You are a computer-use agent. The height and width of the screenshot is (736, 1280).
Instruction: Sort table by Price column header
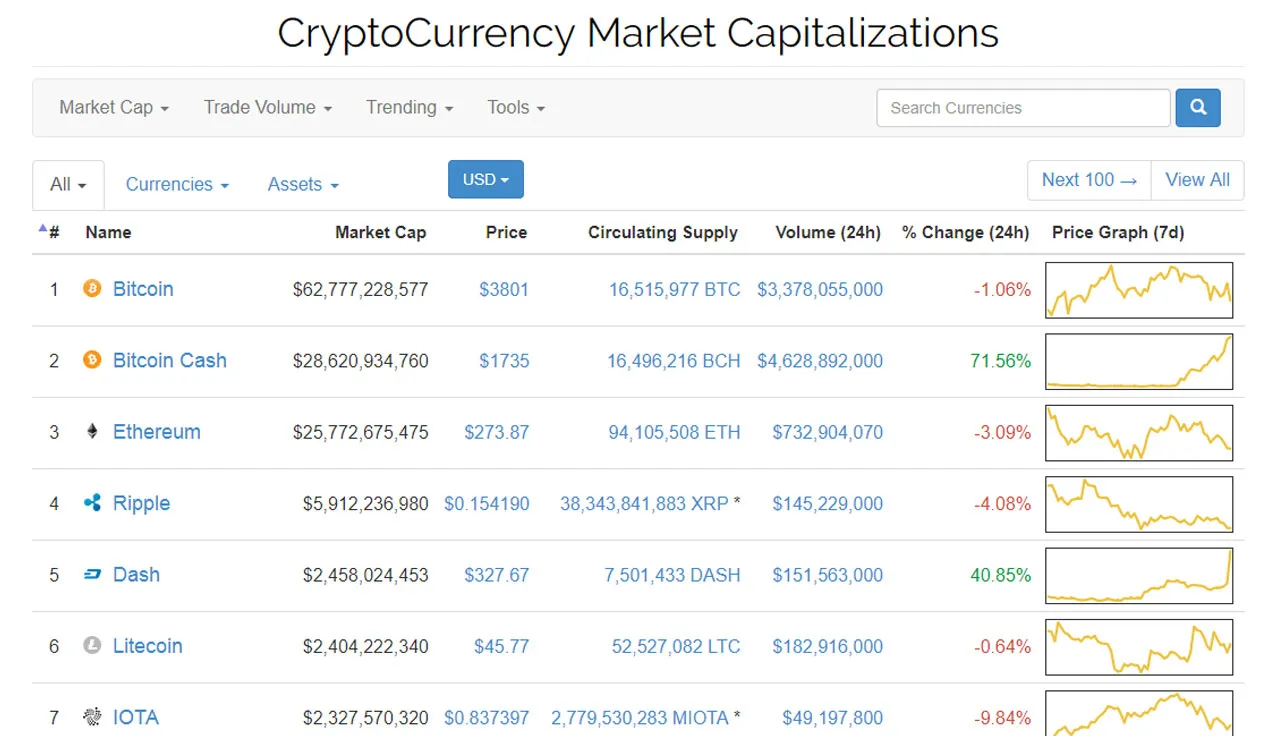coord(506,232)
